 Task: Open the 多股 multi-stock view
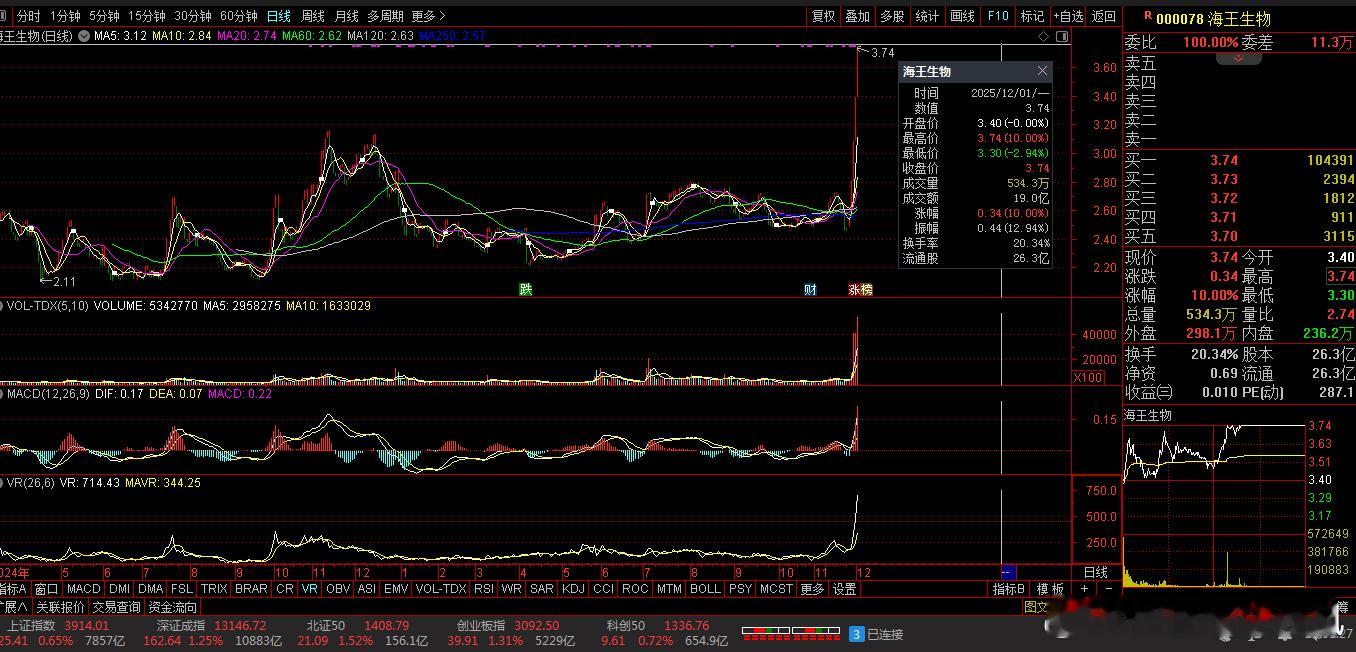point(892,16)
